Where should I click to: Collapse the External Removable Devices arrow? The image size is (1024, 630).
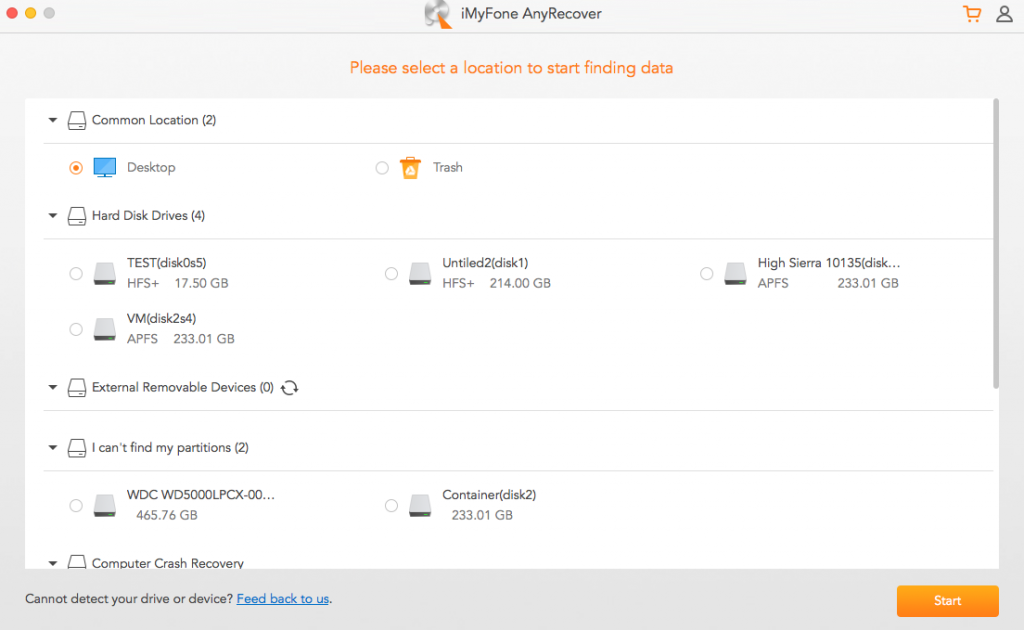(x=53, y=387)
